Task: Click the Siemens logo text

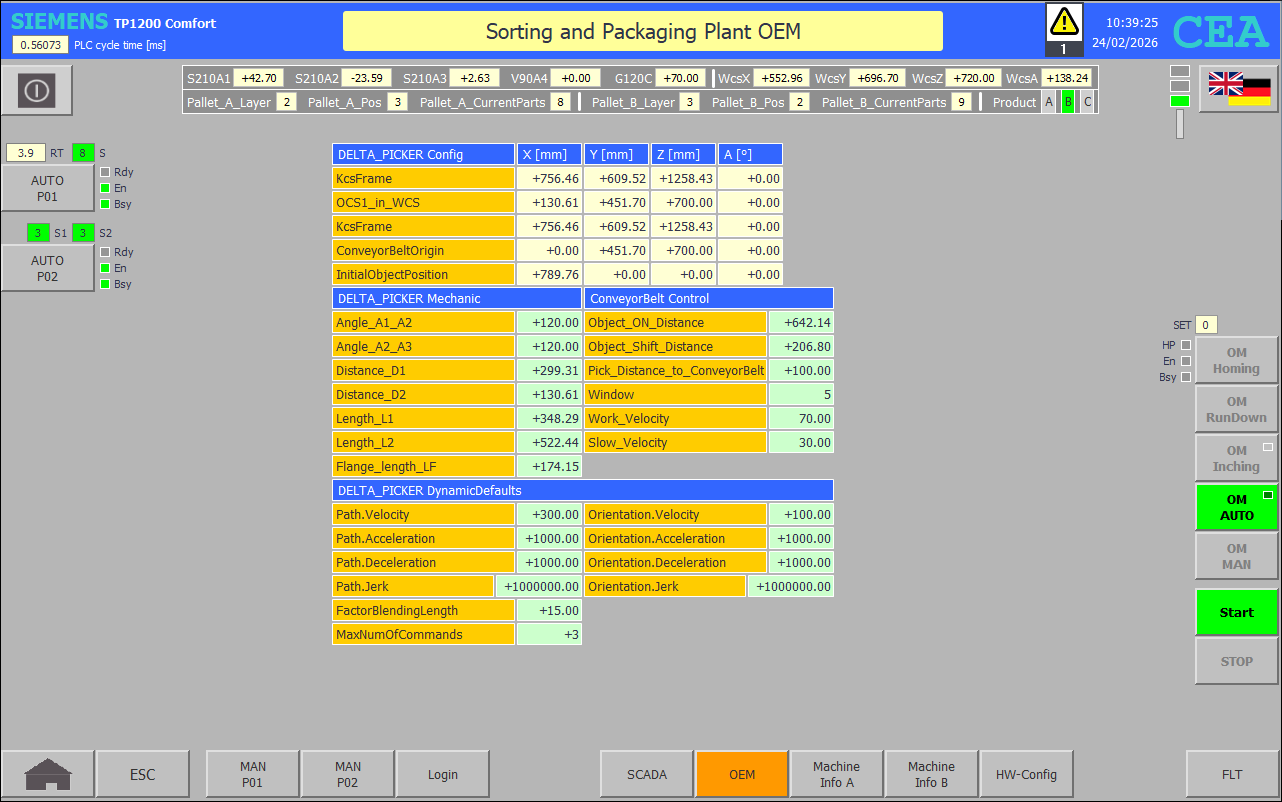Action: [x=59, y=22]
